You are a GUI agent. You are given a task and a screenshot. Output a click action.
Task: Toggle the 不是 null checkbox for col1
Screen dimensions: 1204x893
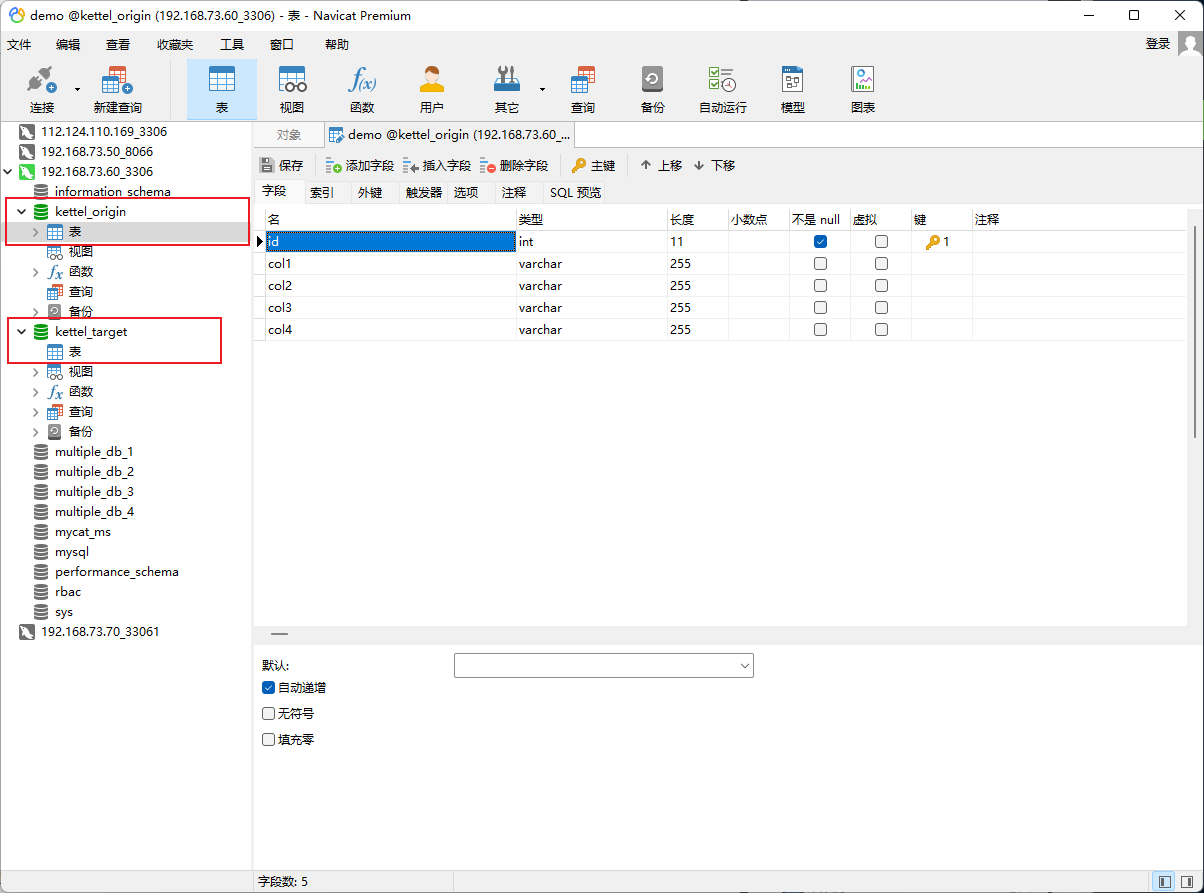click(820, 264)
